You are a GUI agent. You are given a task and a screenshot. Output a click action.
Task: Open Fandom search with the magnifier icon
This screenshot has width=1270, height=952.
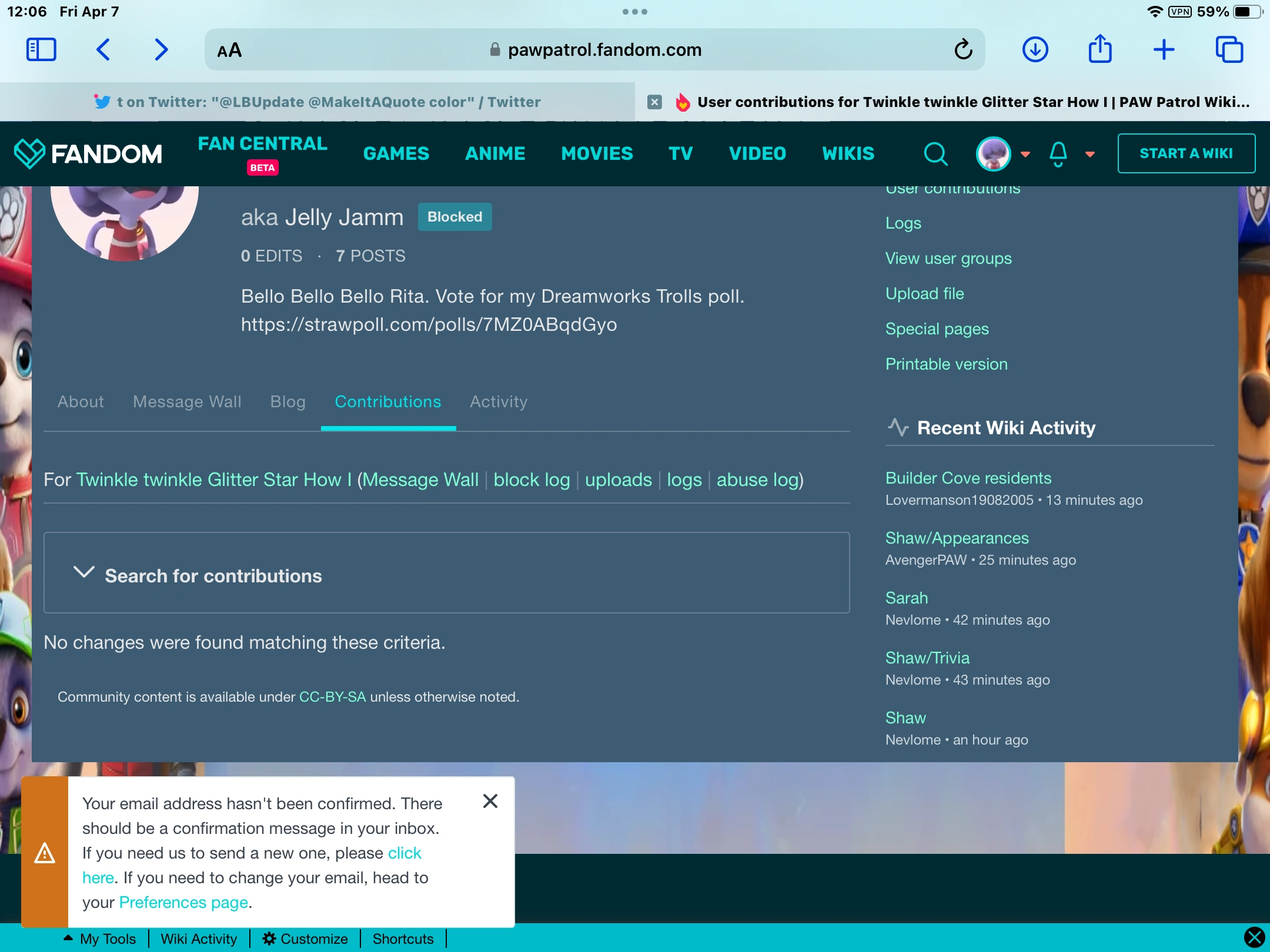pyautogui.click(x=935, y=153)
